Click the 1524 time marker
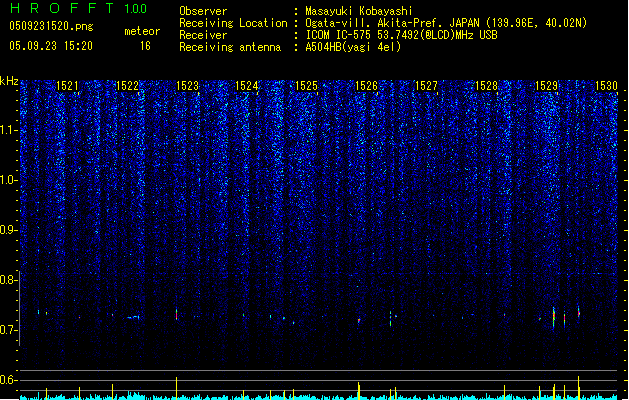629x400 pixels. coord(247,86)
